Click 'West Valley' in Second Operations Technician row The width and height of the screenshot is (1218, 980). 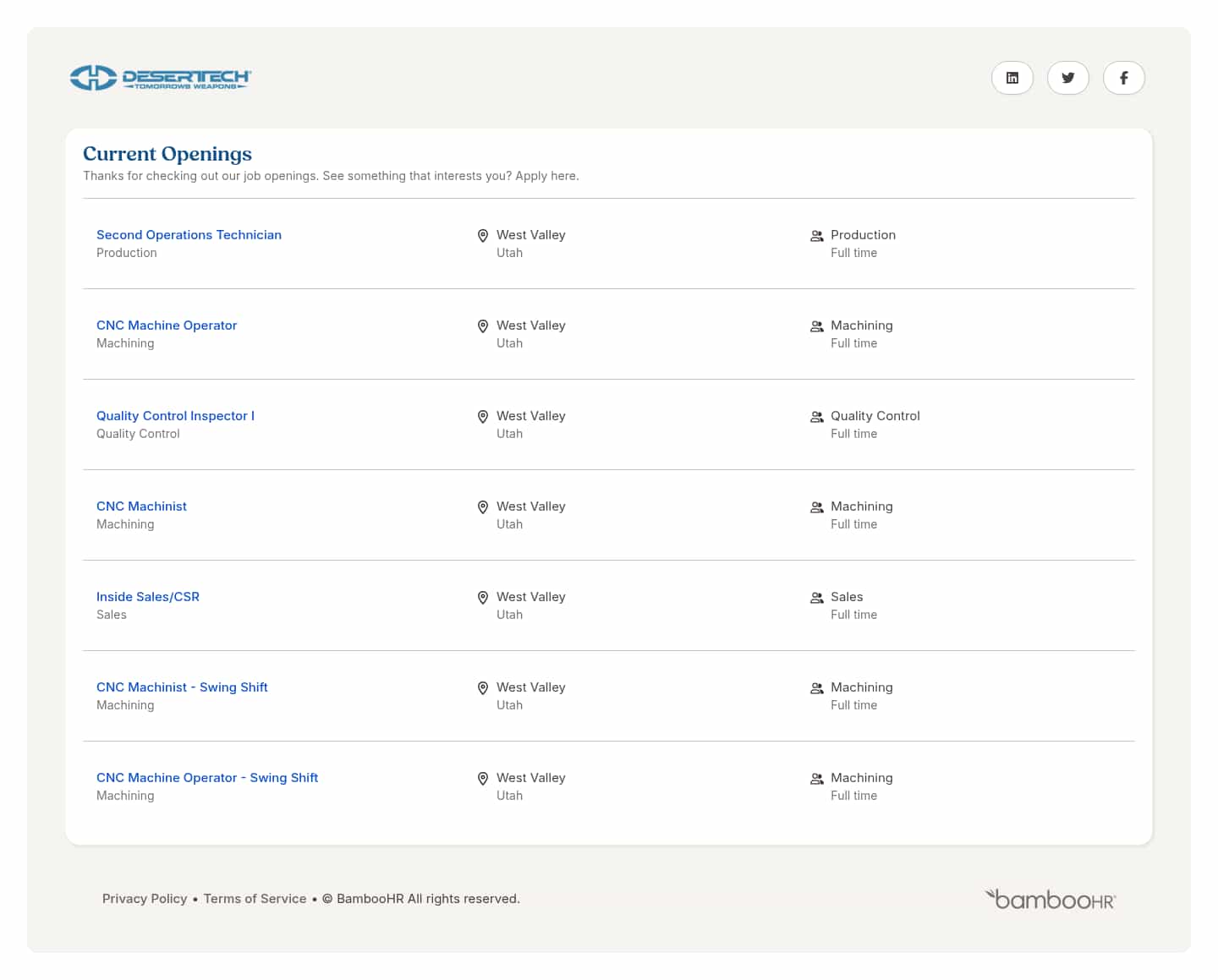531,235
